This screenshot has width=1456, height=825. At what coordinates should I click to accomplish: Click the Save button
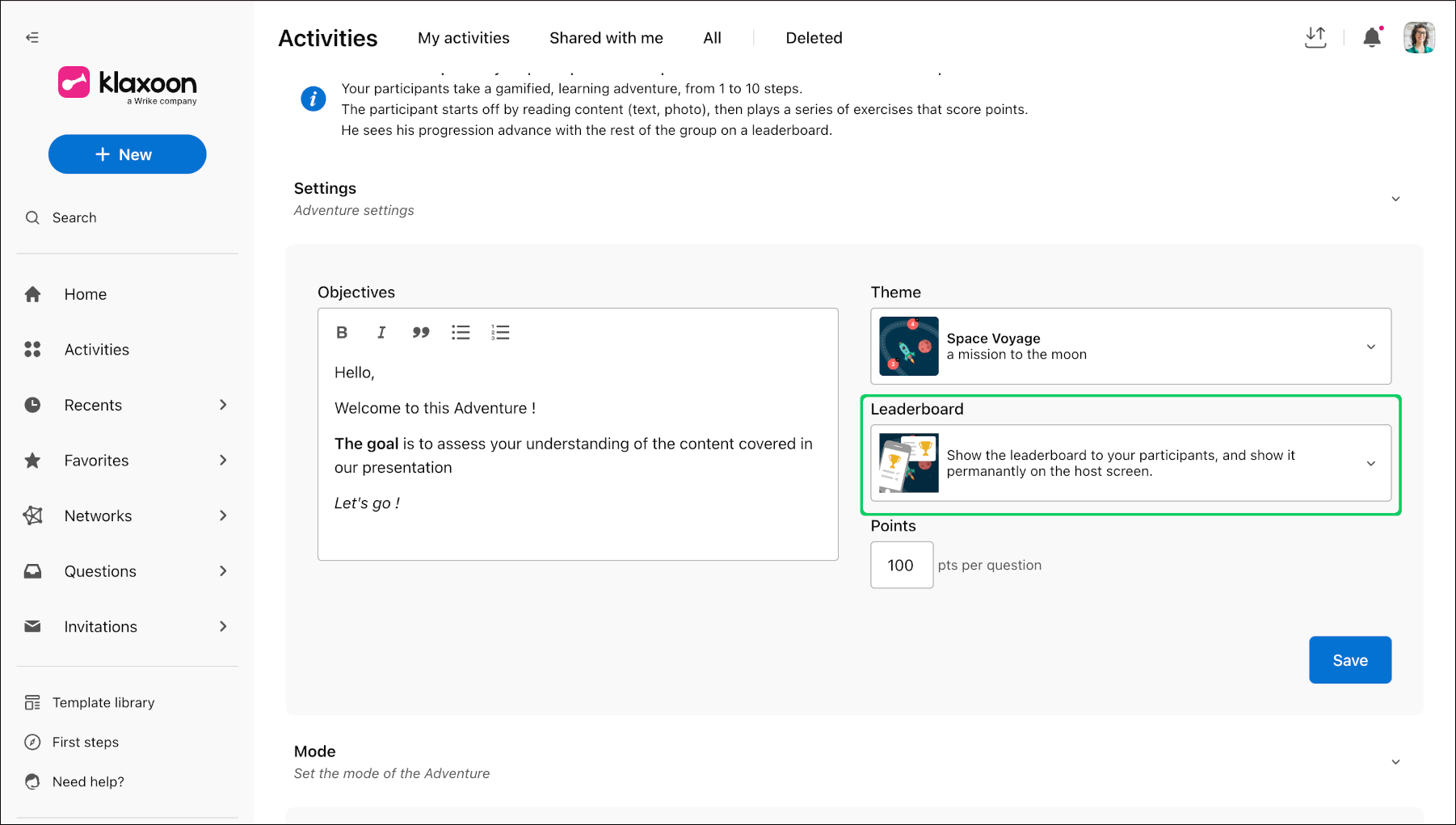pyautogui.click(x=1350, y=660)
